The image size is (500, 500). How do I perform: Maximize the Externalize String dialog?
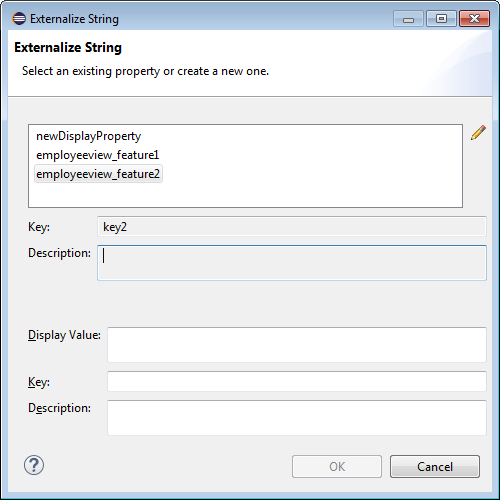pyautogui.click(x=441, y=18)
